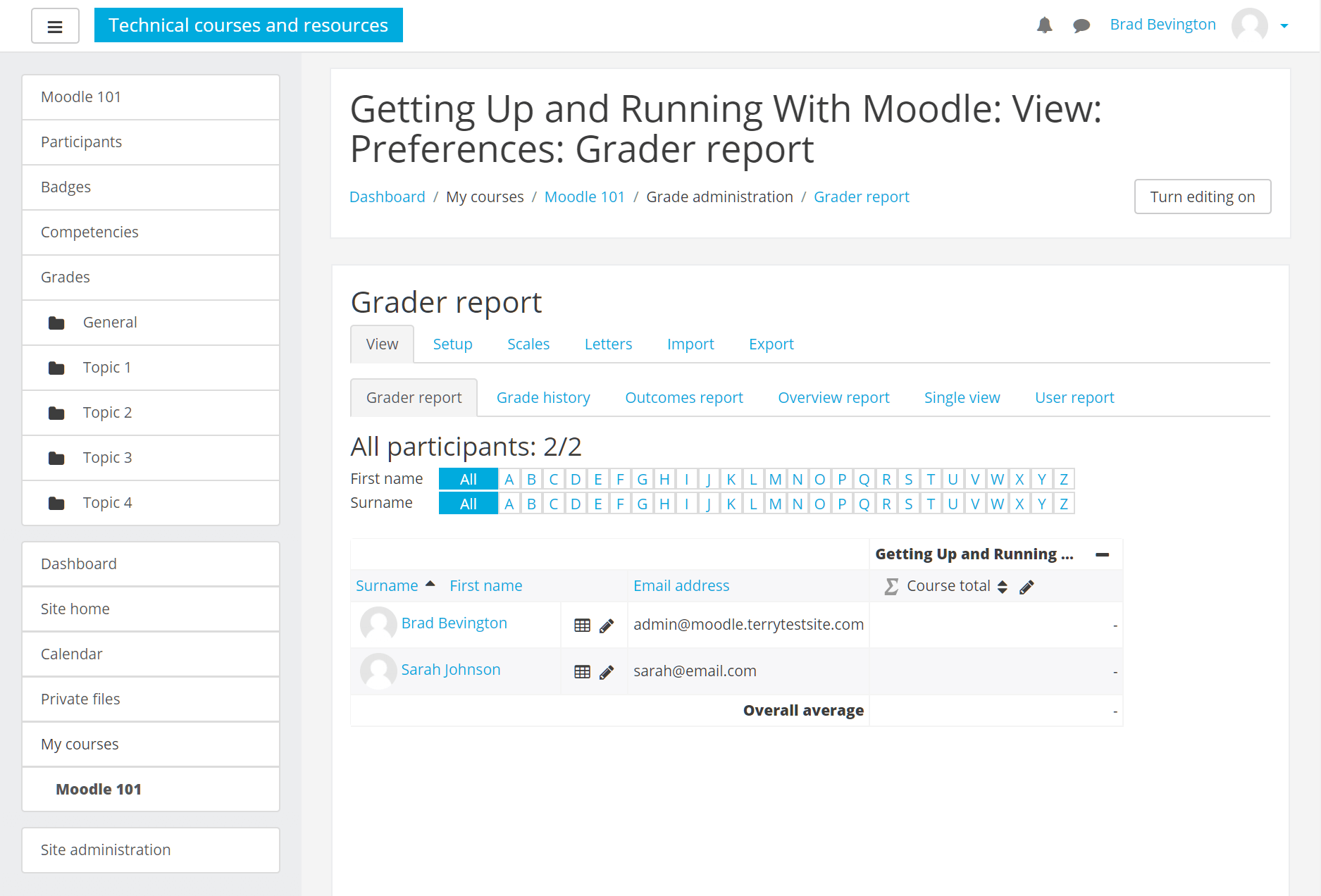Open Brad Bevington name in header
Screen dimensions: 1321x896
(x=1162, y=25)
